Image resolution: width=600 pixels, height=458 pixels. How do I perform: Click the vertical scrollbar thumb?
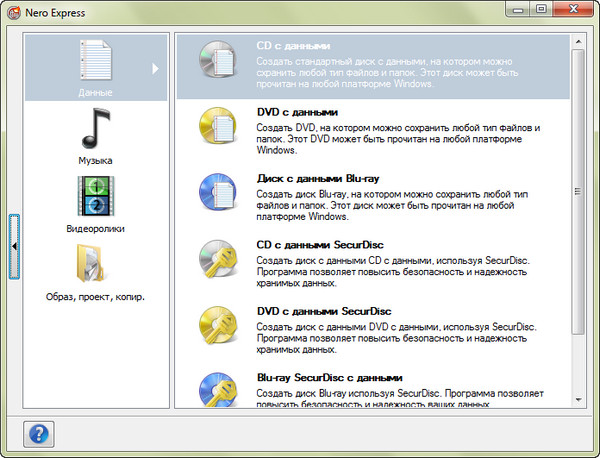tap(579, 190)
